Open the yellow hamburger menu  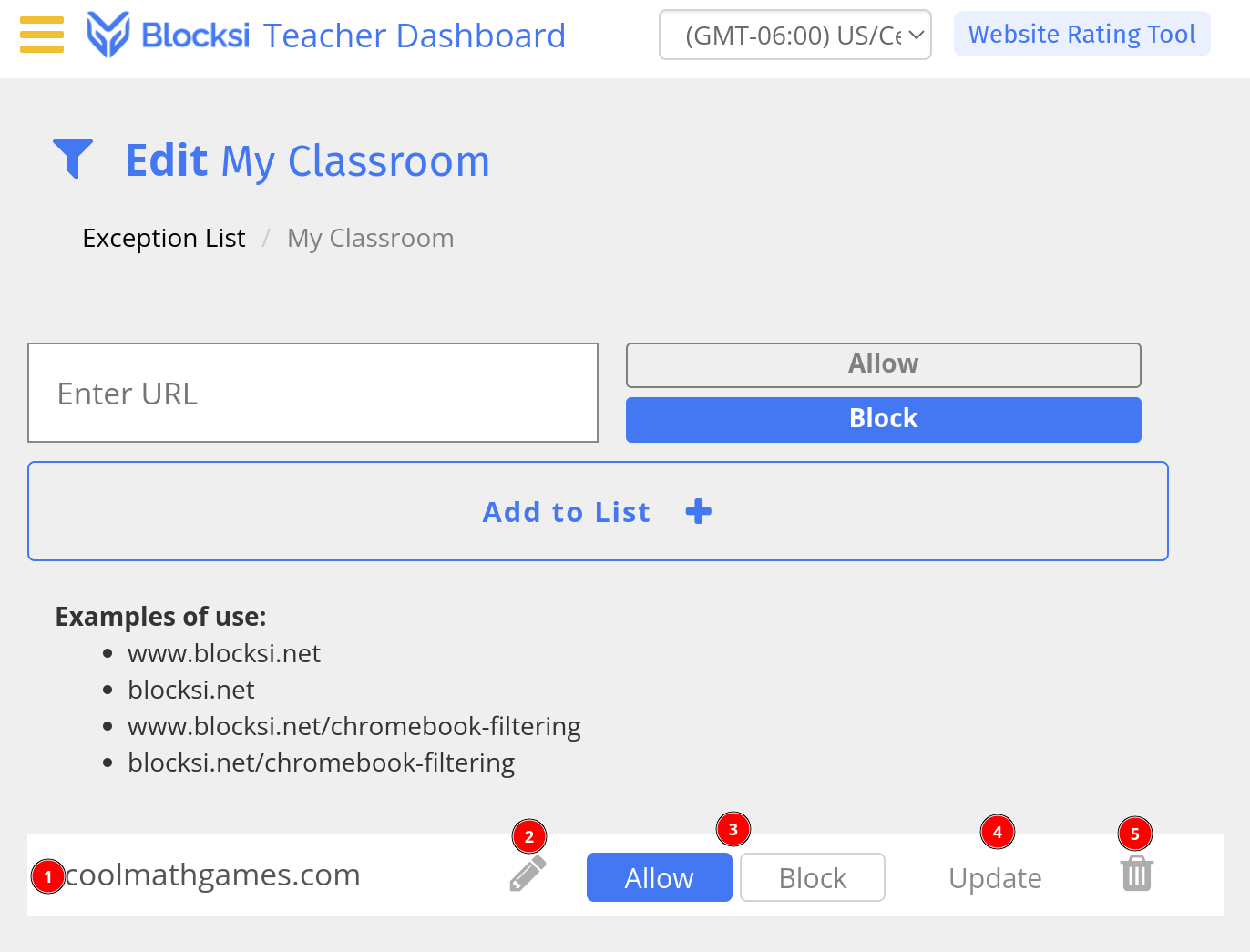pos(42,35)
